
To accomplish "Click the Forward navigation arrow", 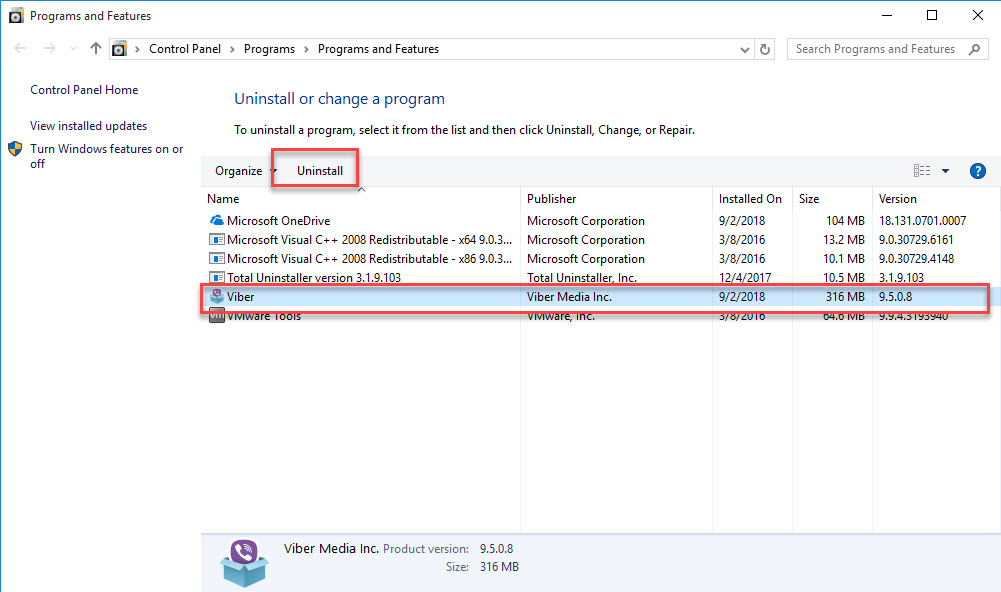I will (49, 49).
